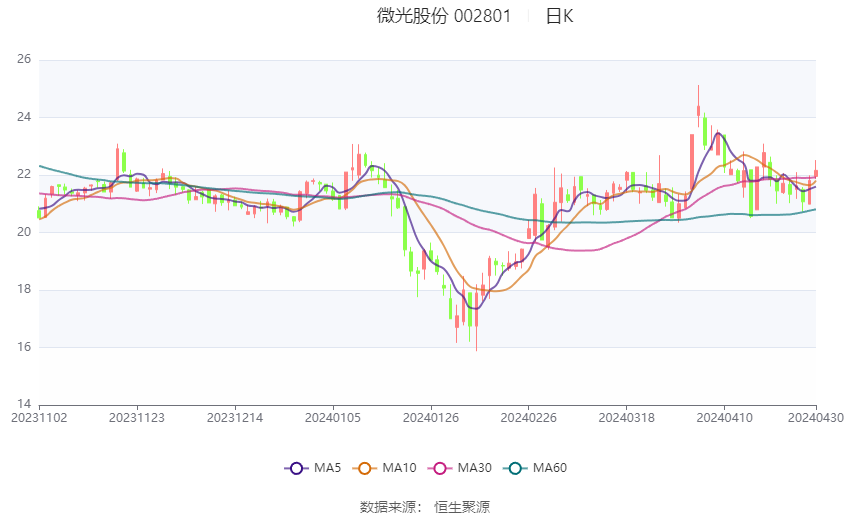Select the 日K chart period label
This screenshot has width=850, height=517.
pyautogui.click(x=559, y=16)
